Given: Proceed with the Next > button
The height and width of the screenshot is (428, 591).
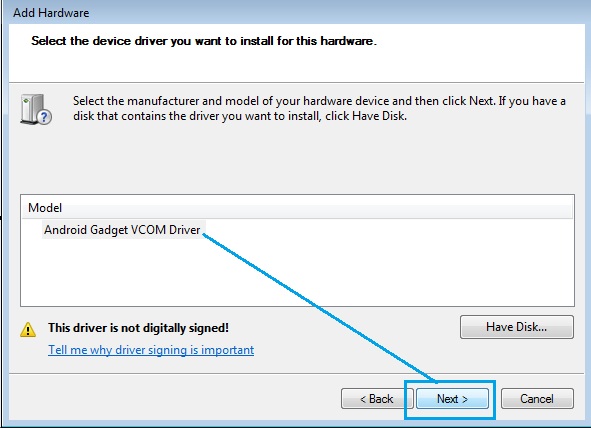Looking at the screenshot, I should click(x=452, y=399).
